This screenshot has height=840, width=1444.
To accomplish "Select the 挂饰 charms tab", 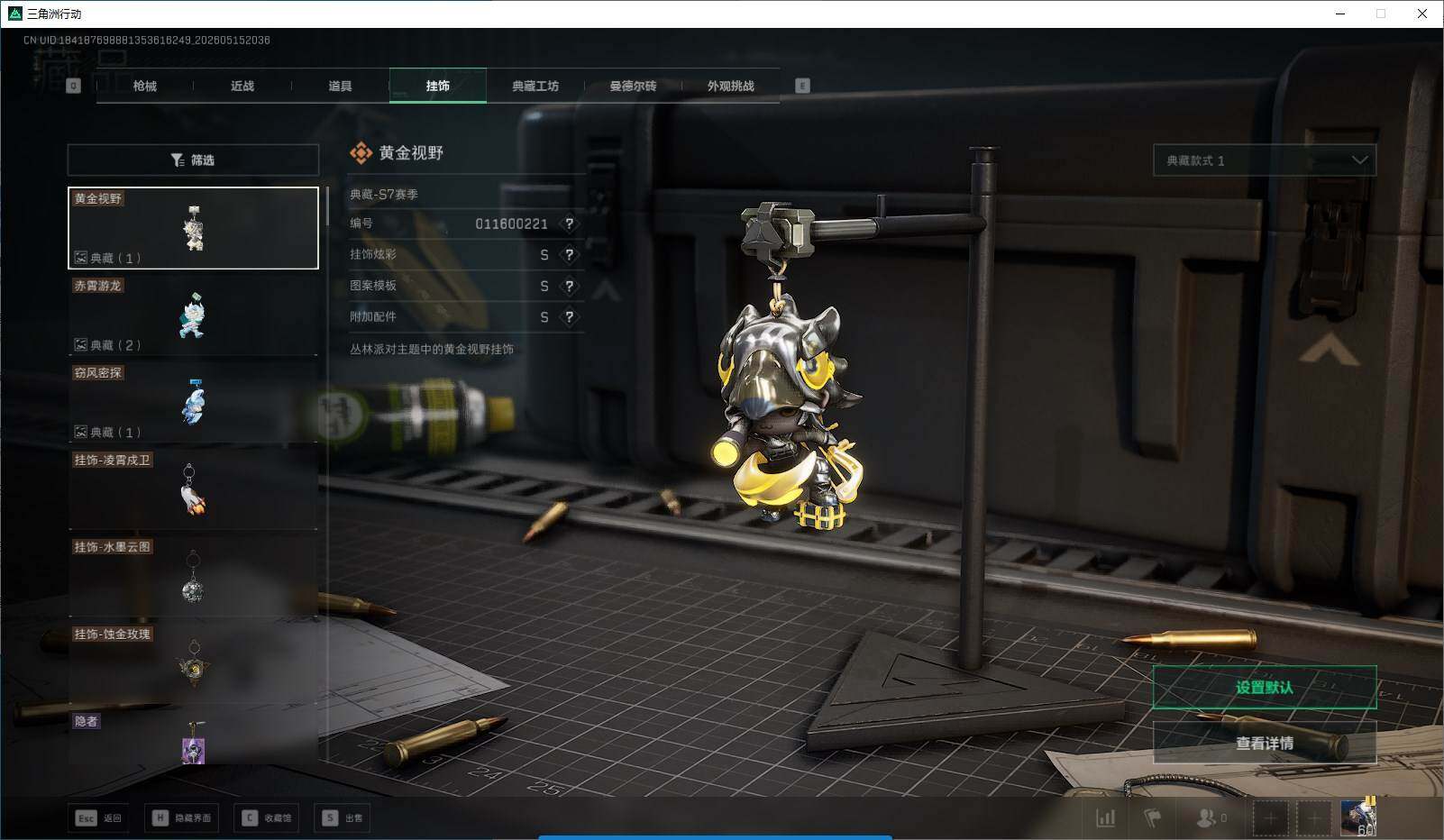I will (x=438, y=86).
